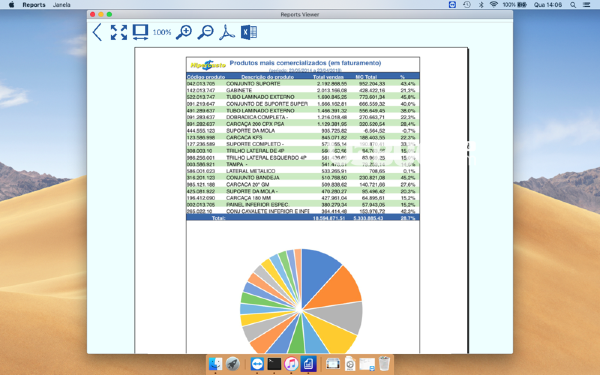
Task: Select 'TRILHO LATERAL DE 4P' row
Action: coord(303,151)
